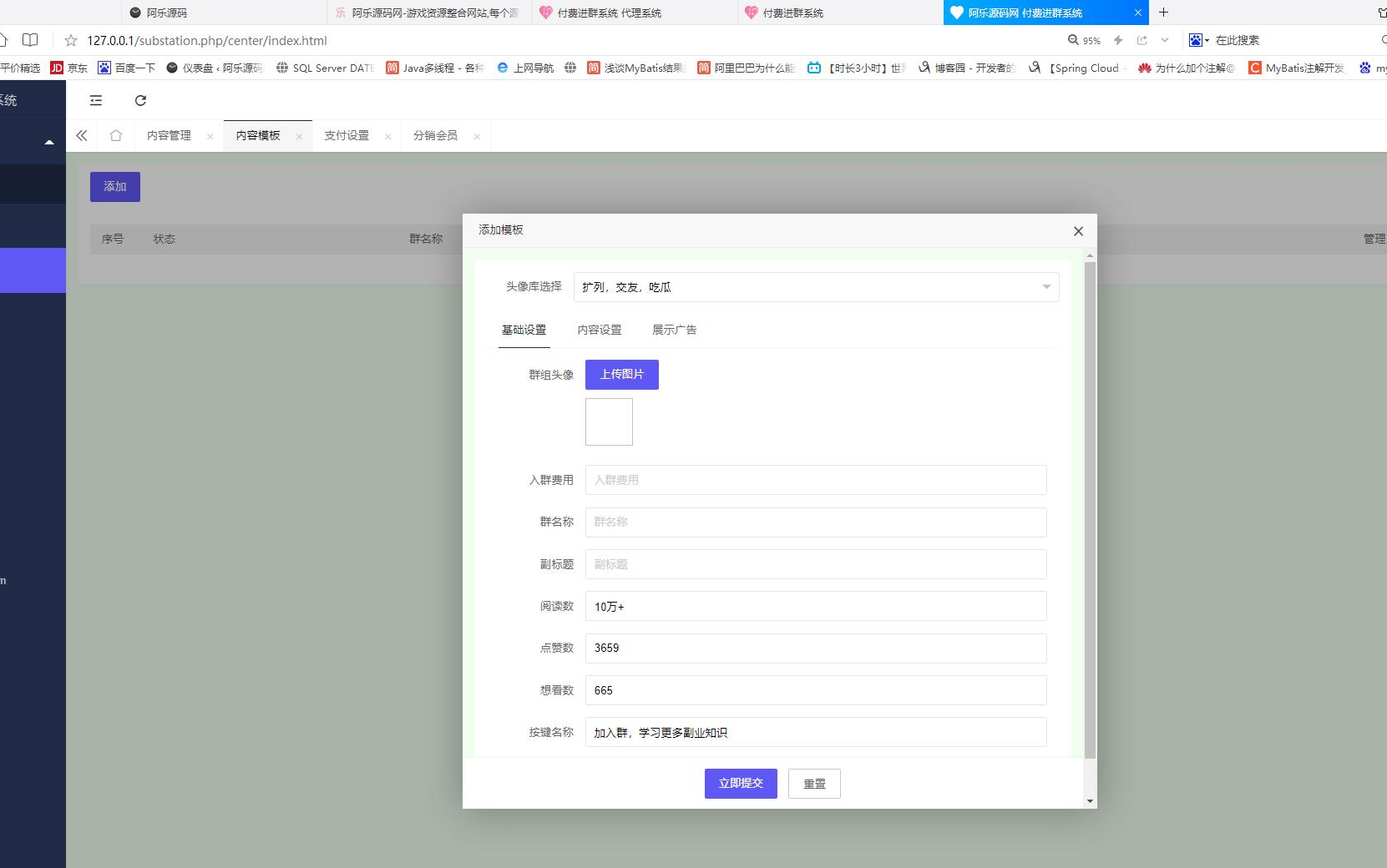Open the 百度一下 bookmark
This screenshot has height=868, width=1387.
pos(127,68)
